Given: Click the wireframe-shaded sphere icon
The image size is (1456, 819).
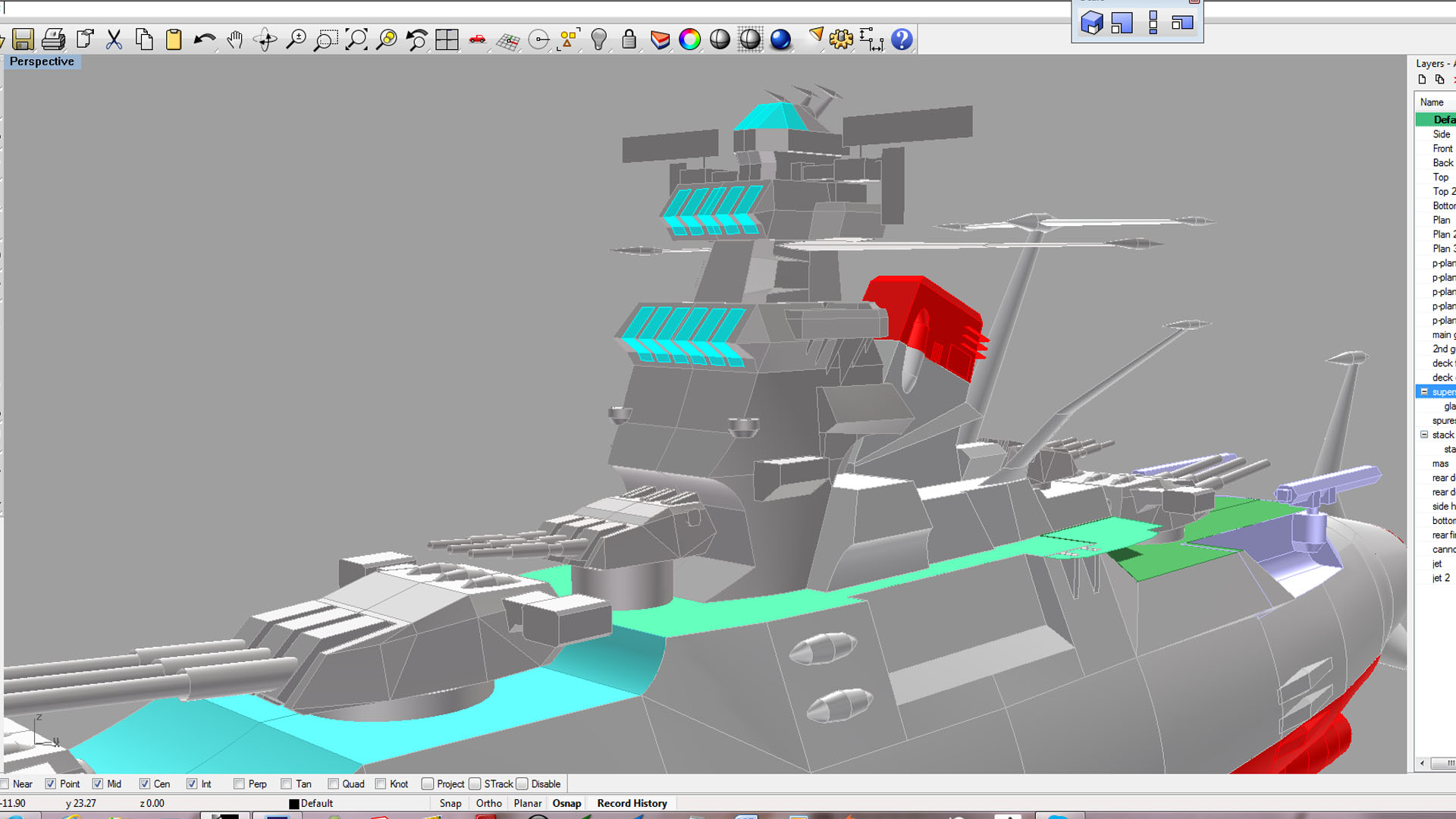Looking at the screenshot, I should 750,39.
